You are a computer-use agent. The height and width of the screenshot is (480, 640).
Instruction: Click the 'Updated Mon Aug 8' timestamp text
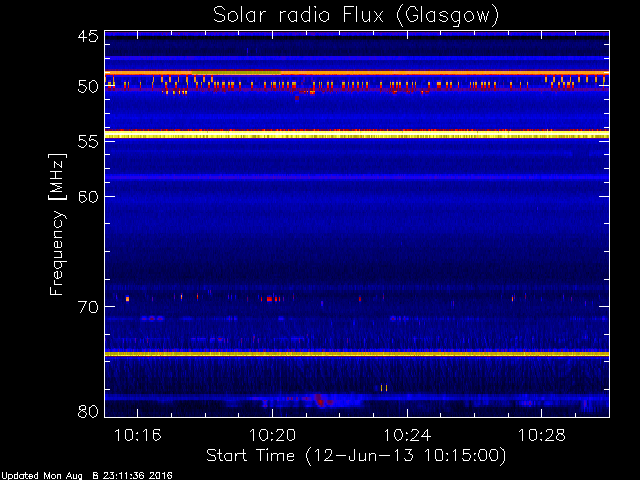tap(86, 476)
